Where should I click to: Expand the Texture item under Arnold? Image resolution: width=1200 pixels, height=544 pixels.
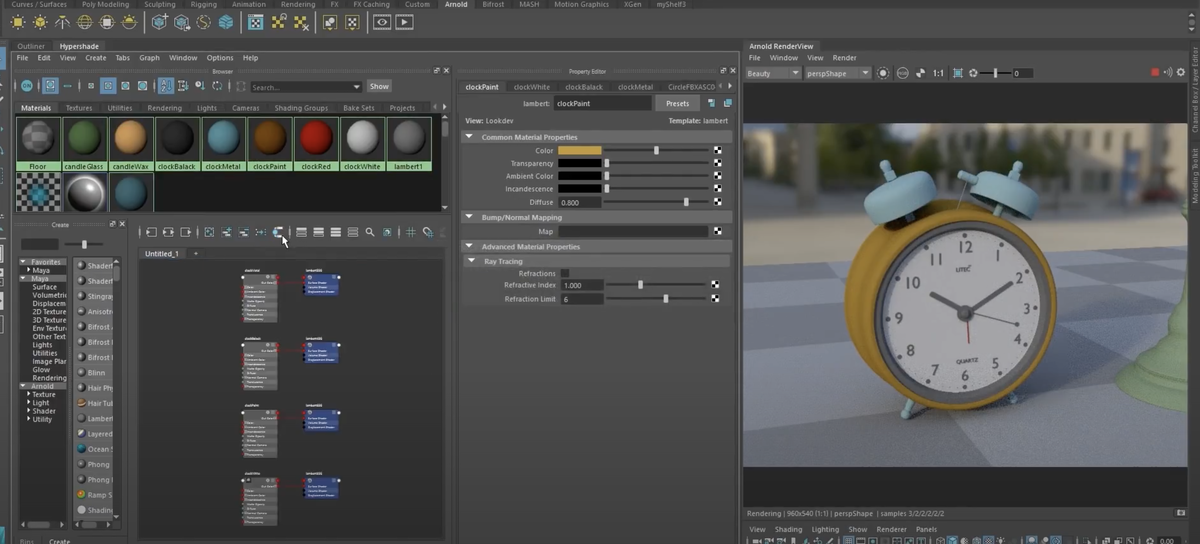29,394
